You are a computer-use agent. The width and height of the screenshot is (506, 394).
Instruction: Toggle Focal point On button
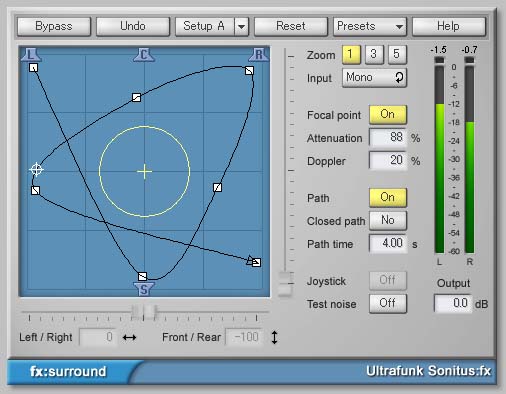(388, 114)
